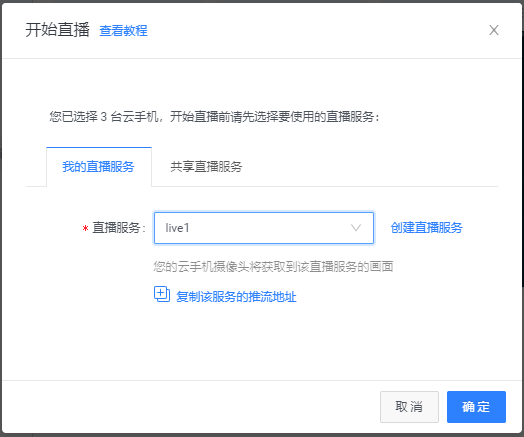Click the red required asterisk before 直播服务

tap(85, 229)
